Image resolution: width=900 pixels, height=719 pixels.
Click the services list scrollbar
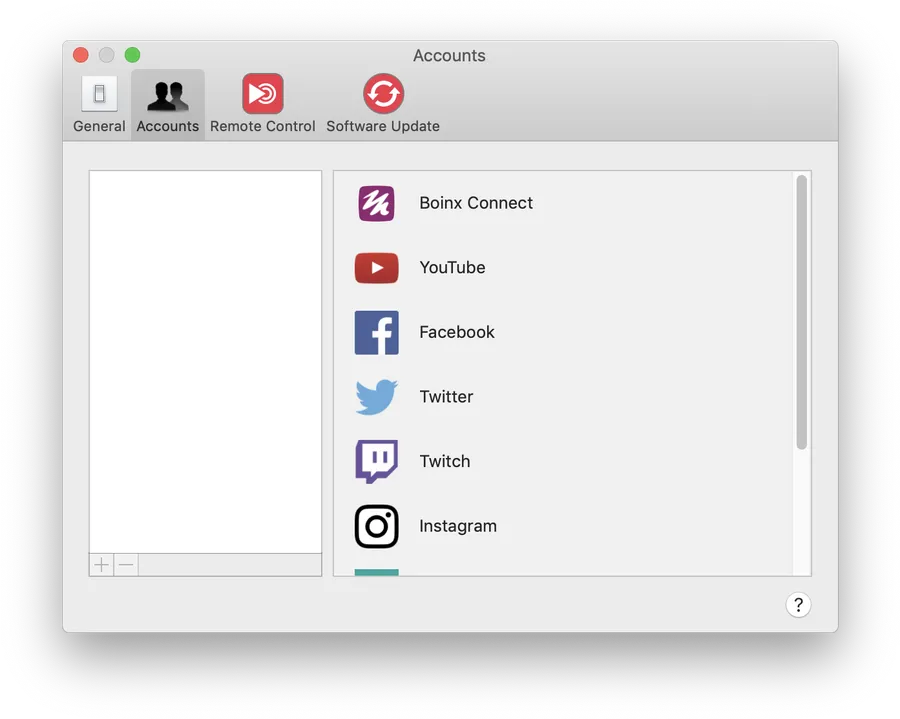point(802,312)
